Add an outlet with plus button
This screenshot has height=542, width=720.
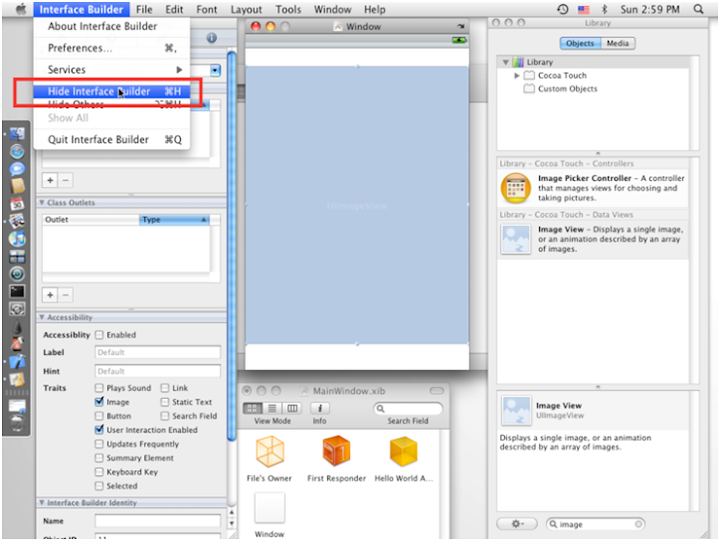50,295
